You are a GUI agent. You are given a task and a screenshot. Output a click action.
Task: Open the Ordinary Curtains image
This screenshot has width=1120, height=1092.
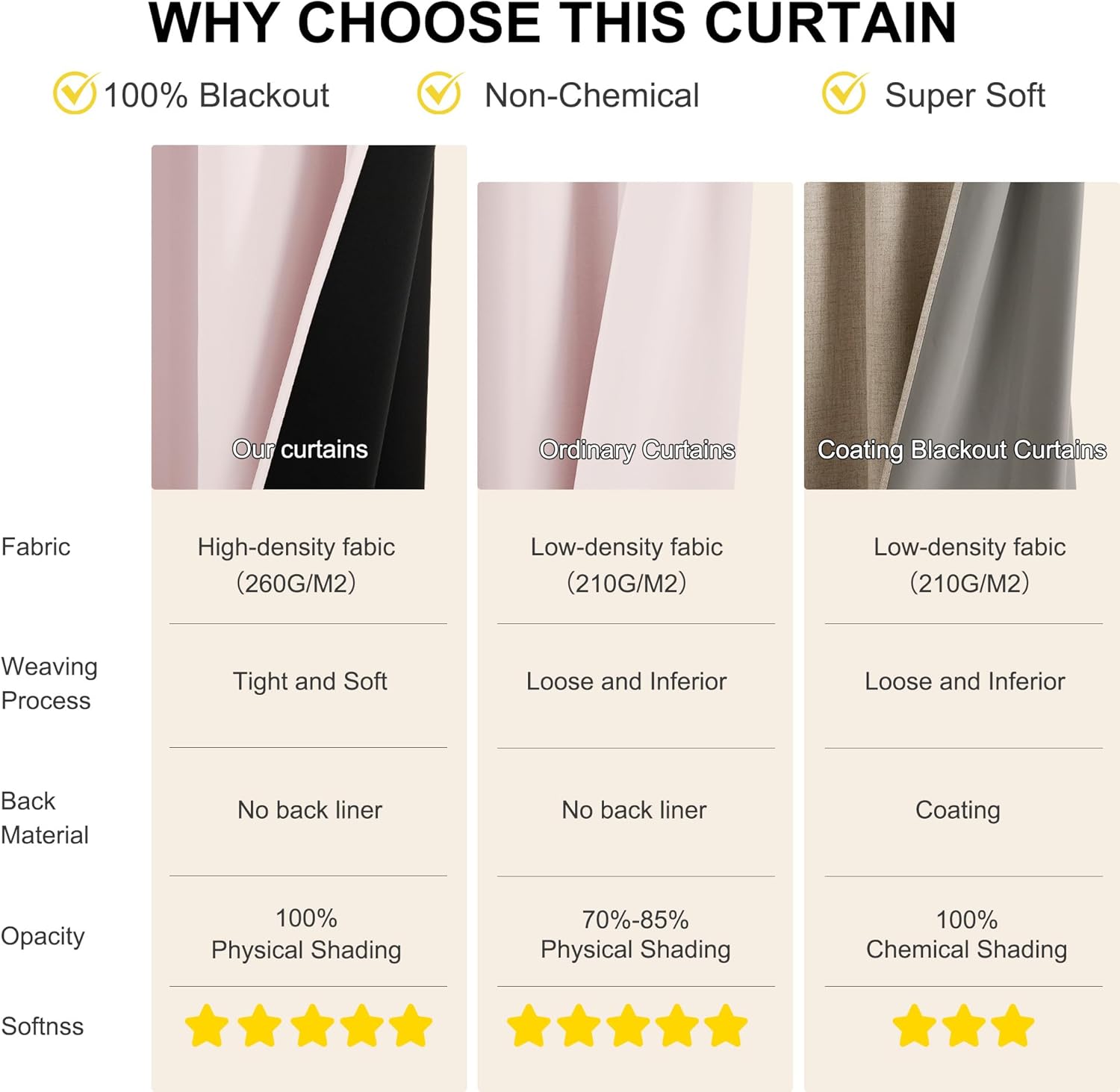(635, 336)
